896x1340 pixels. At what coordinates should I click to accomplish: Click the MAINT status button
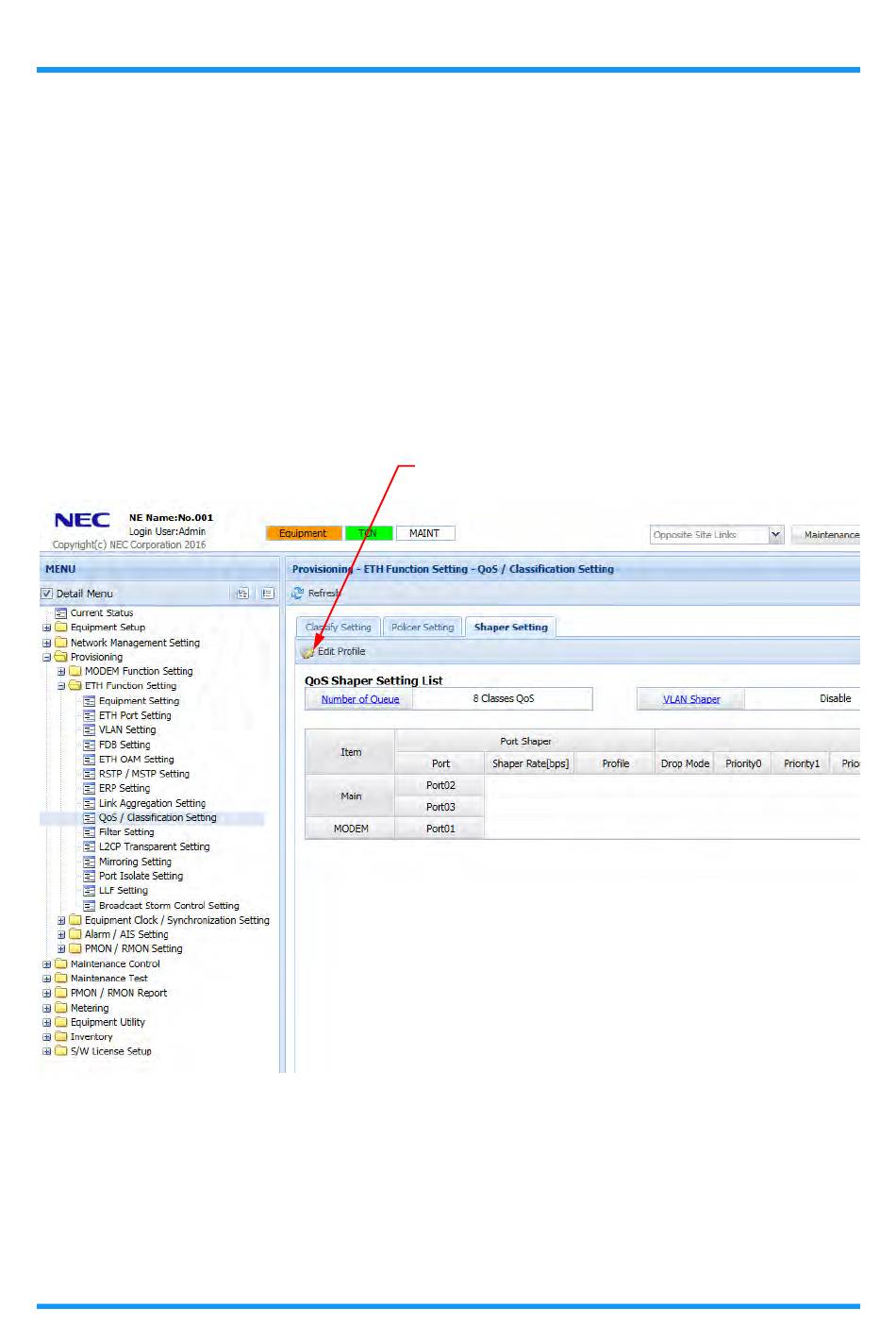424,533
